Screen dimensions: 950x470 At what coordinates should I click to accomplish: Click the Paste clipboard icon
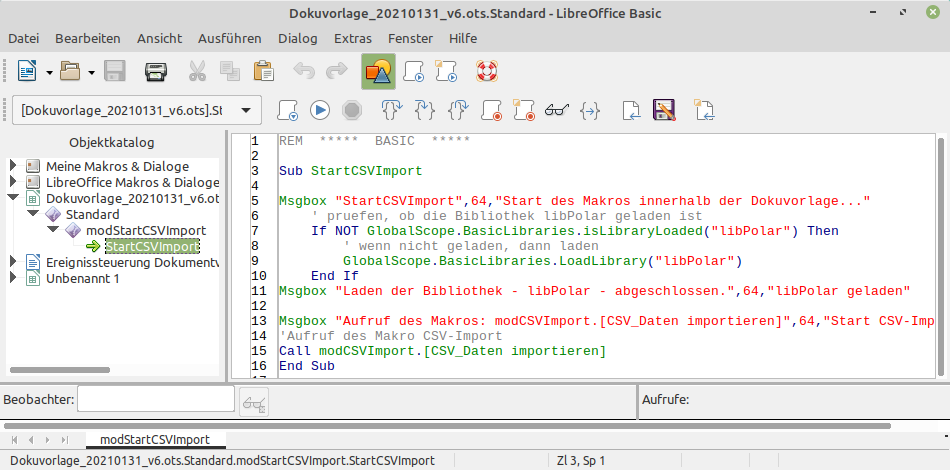click(264, 71)
